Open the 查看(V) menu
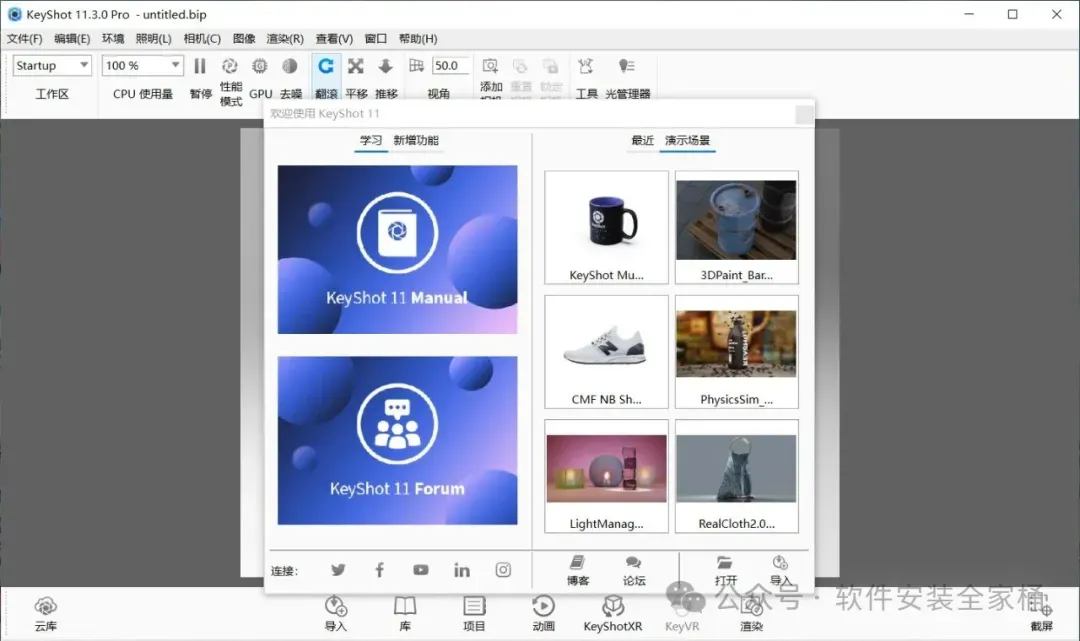The image size is (1080, 641). coord(334,39)
